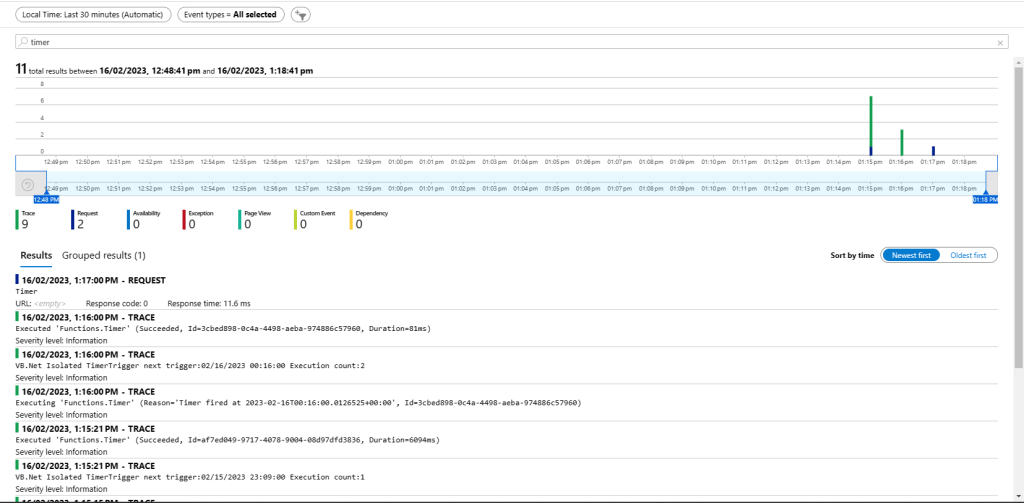This screenshot has width=1024, height=503.
Task: Toggle the Trace event type filter
Action: [25, 220]
